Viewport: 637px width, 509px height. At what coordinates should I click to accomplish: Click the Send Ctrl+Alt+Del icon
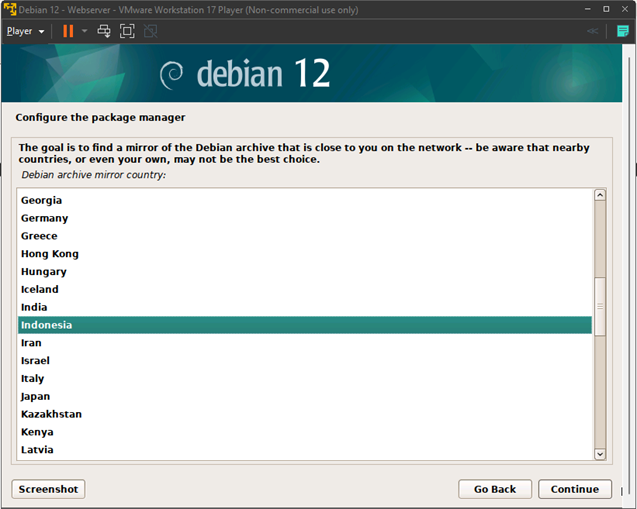[x=104, y=31]
